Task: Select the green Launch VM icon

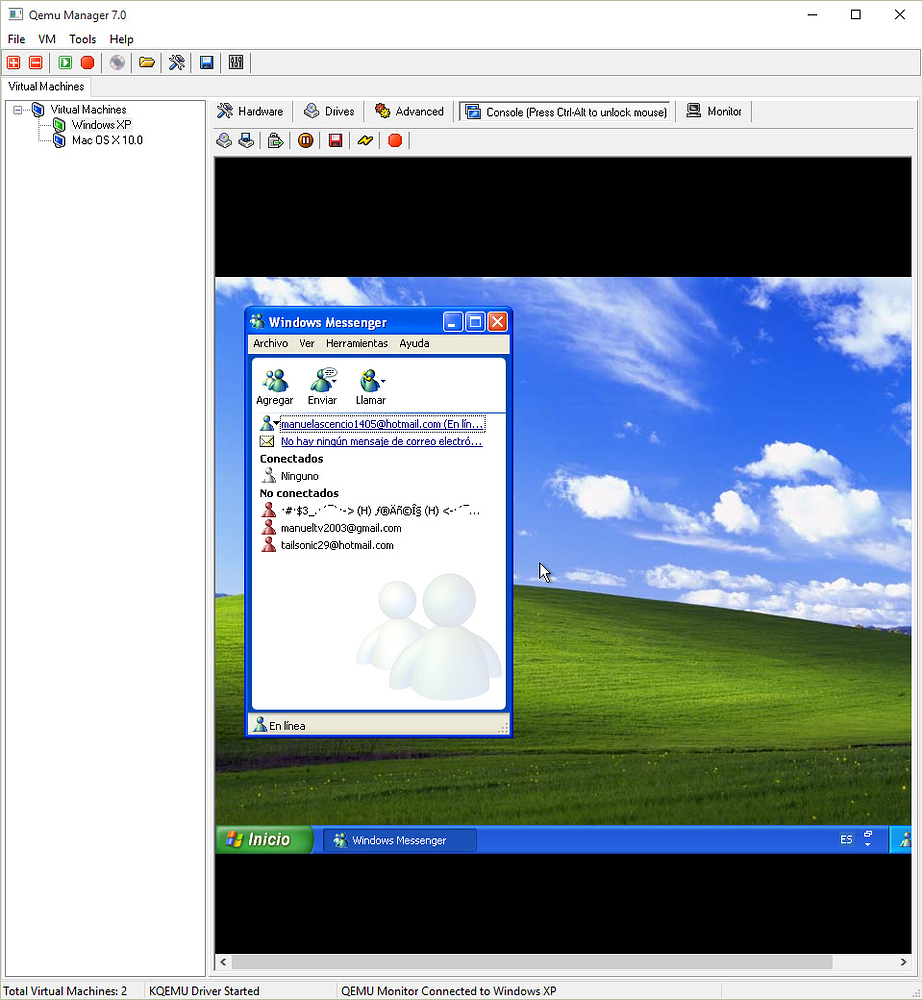Action: tap(62, 62)
